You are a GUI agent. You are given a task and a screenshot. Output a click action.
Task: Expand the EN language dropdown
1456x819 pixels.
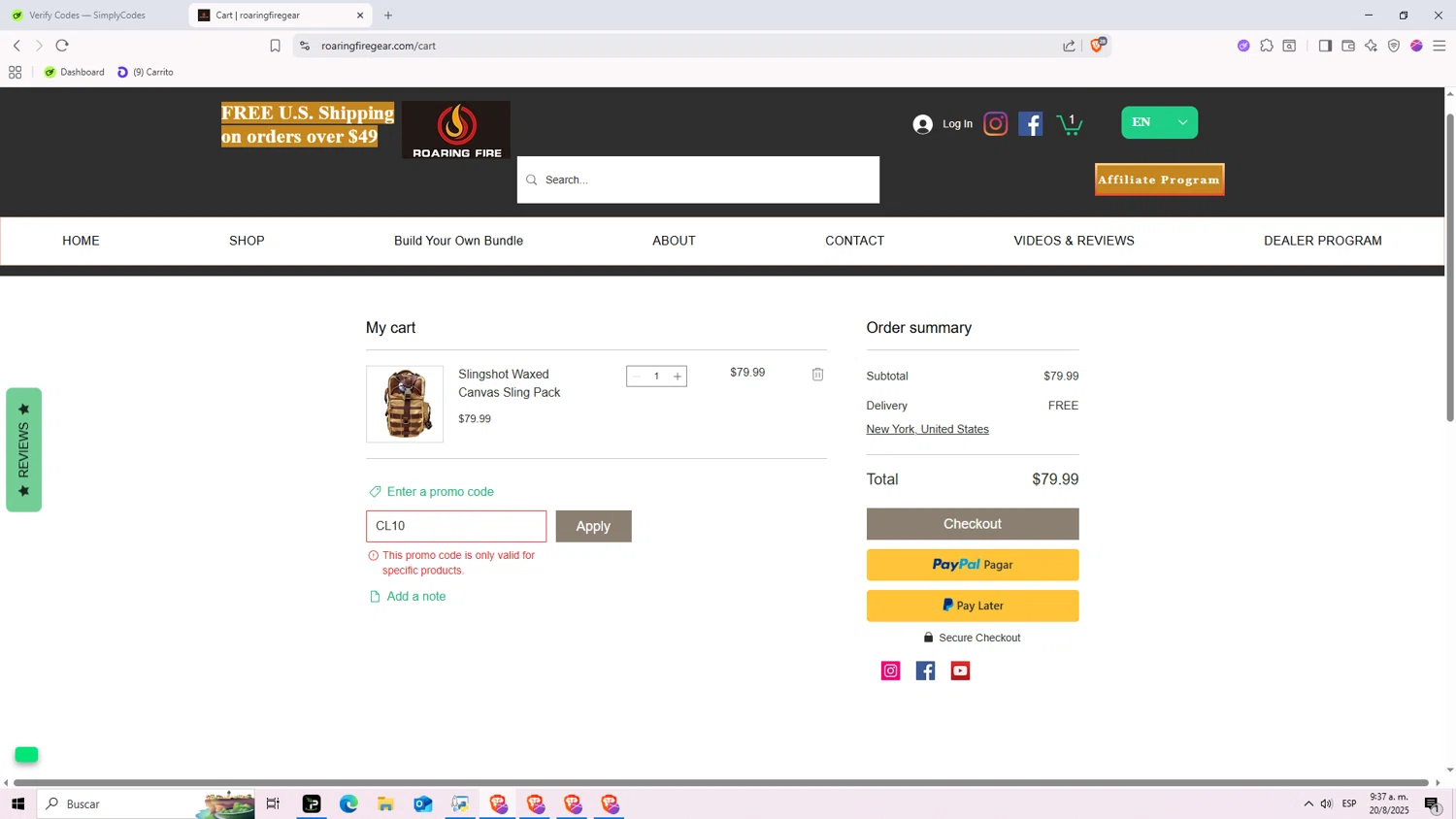[1160, 122]
